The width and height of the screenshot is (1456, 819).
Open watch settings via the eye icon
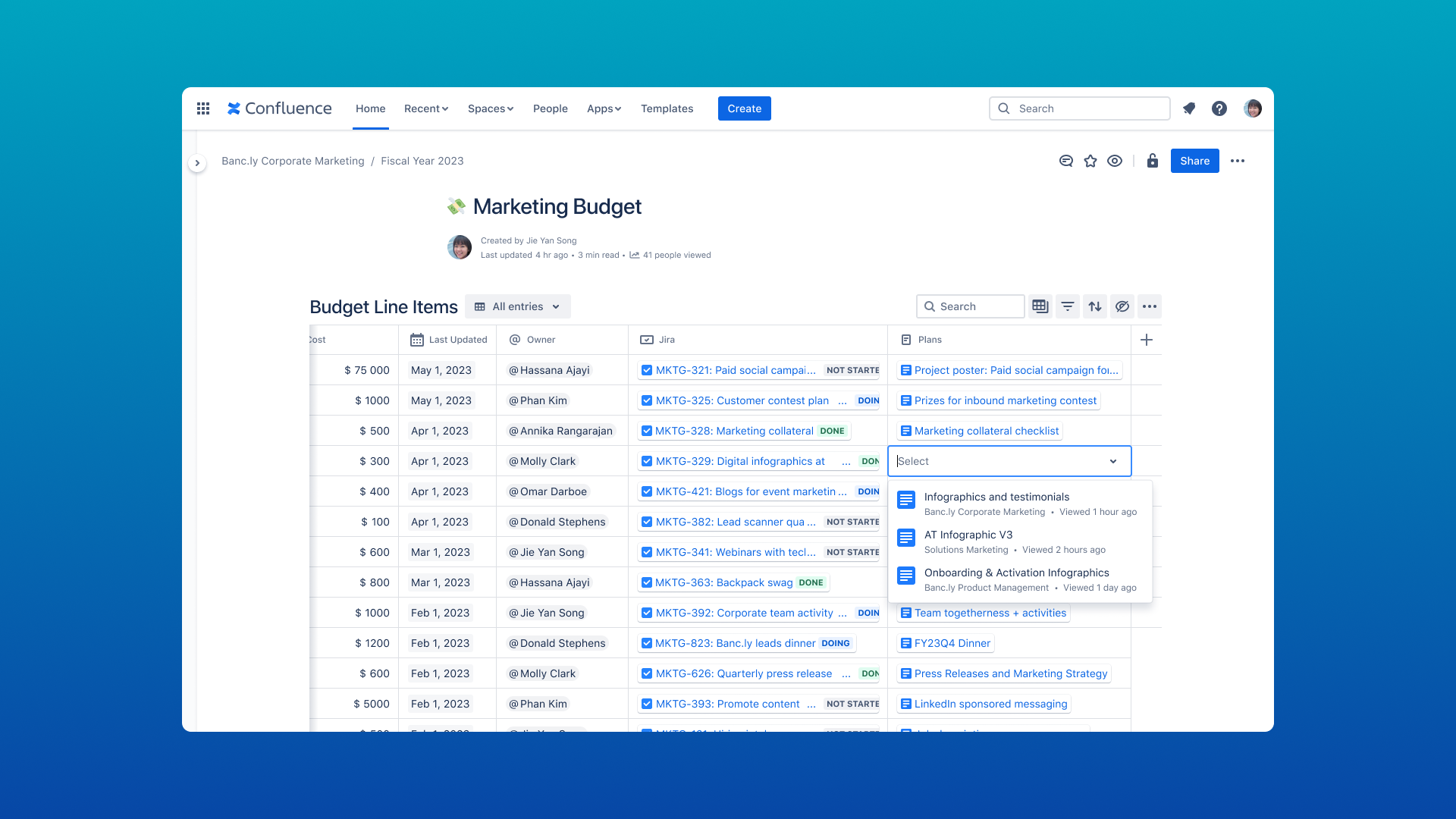(1115, 161)
